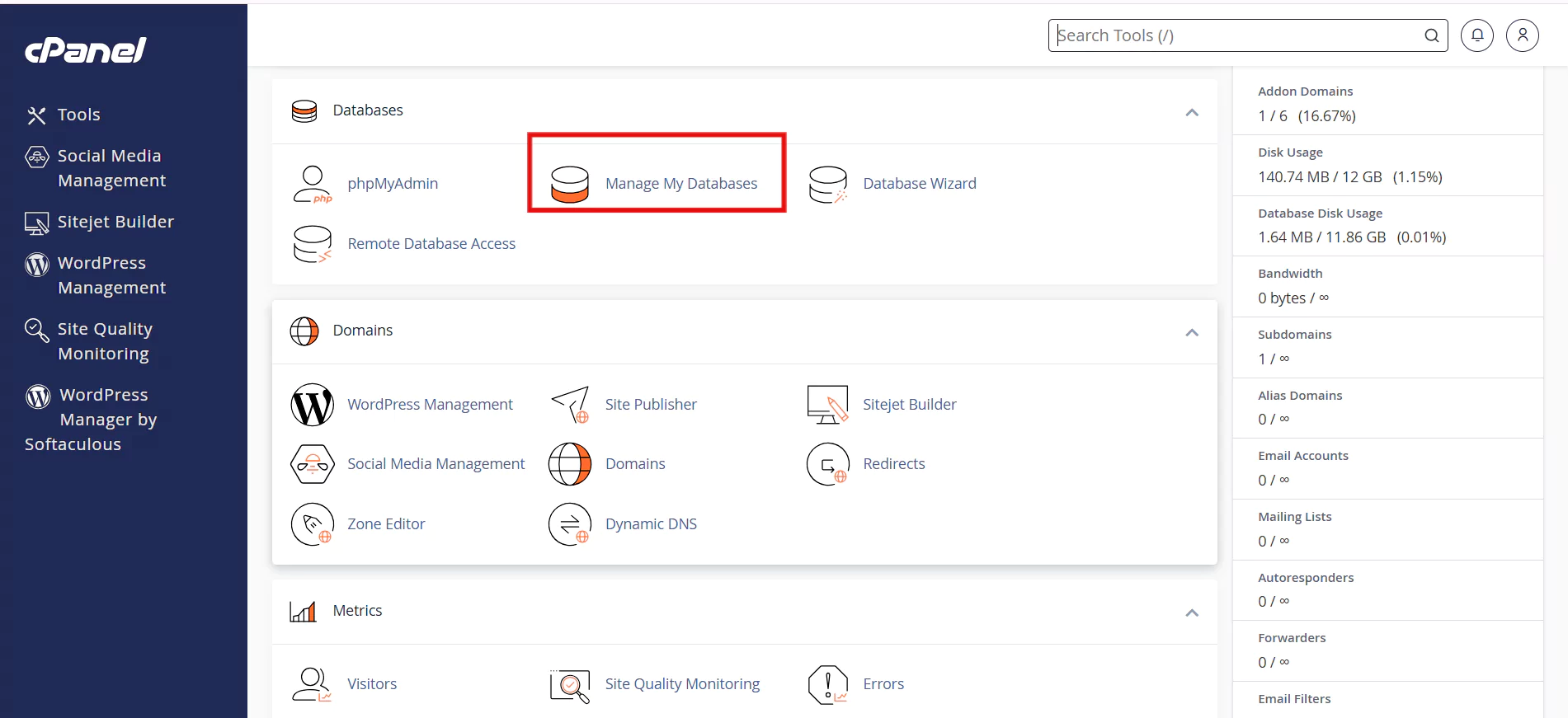Click the Metrics section chart icon
This screenshot has height=718, width=1568.
(x=304, y=612)
